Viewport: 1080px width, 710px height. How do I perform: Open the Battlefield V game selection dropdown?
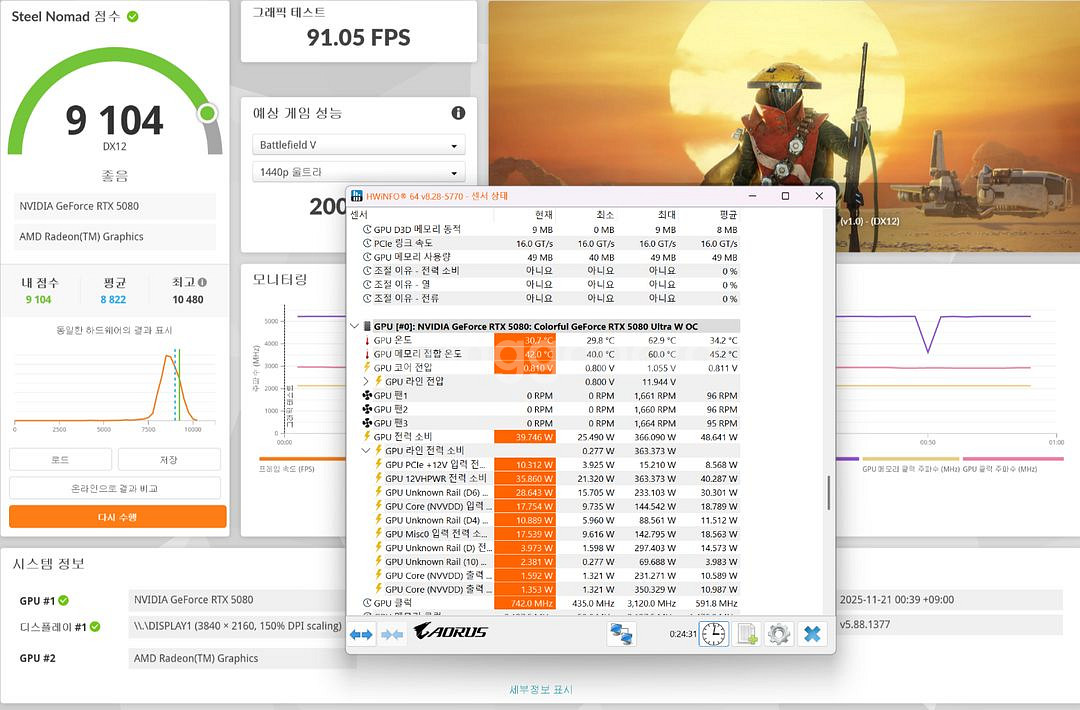pyautogui.click(x=358, y=145)
